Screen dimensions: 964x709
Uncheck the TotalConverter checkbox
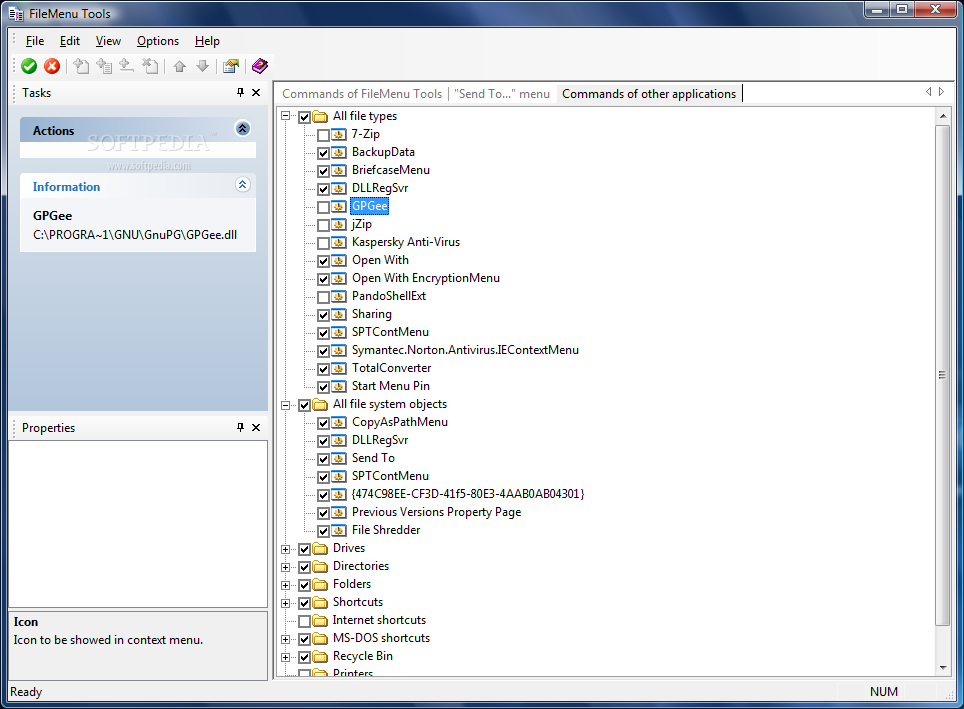[323, 369]
